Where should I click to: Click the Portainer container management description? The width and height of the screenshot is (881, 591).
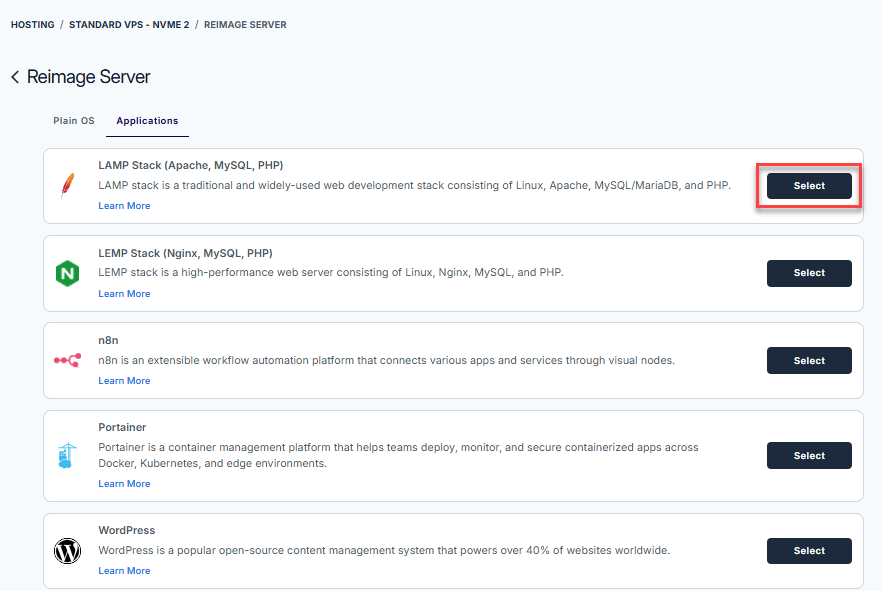pos(398,456)
